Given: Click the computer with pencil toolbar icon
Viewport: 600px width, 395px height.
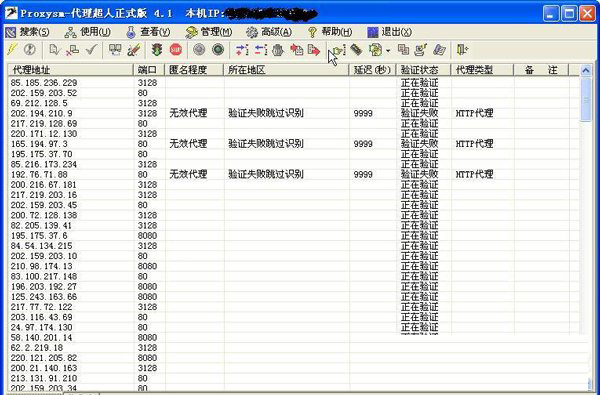Looking at the screenshot, I should (421, 50).
